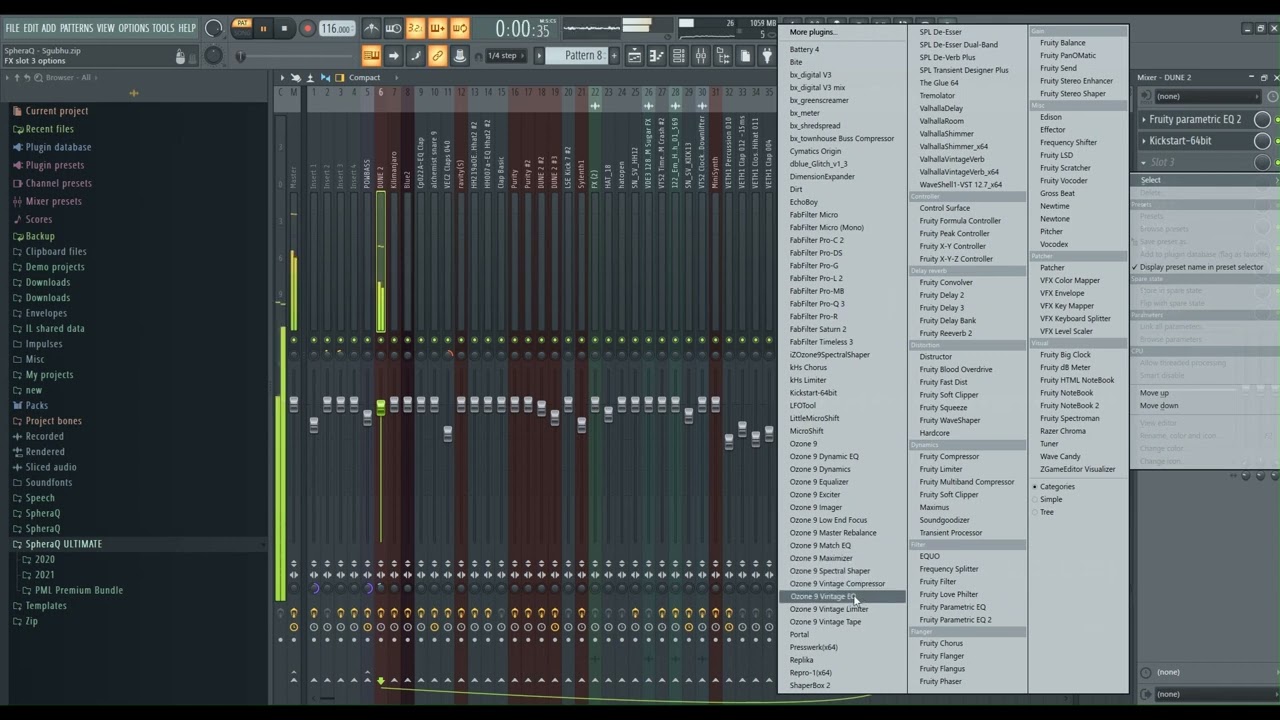Open the Sliced audio folder
The height and width of the screenshot is (720, 1280).
click(x=50, y=467)
